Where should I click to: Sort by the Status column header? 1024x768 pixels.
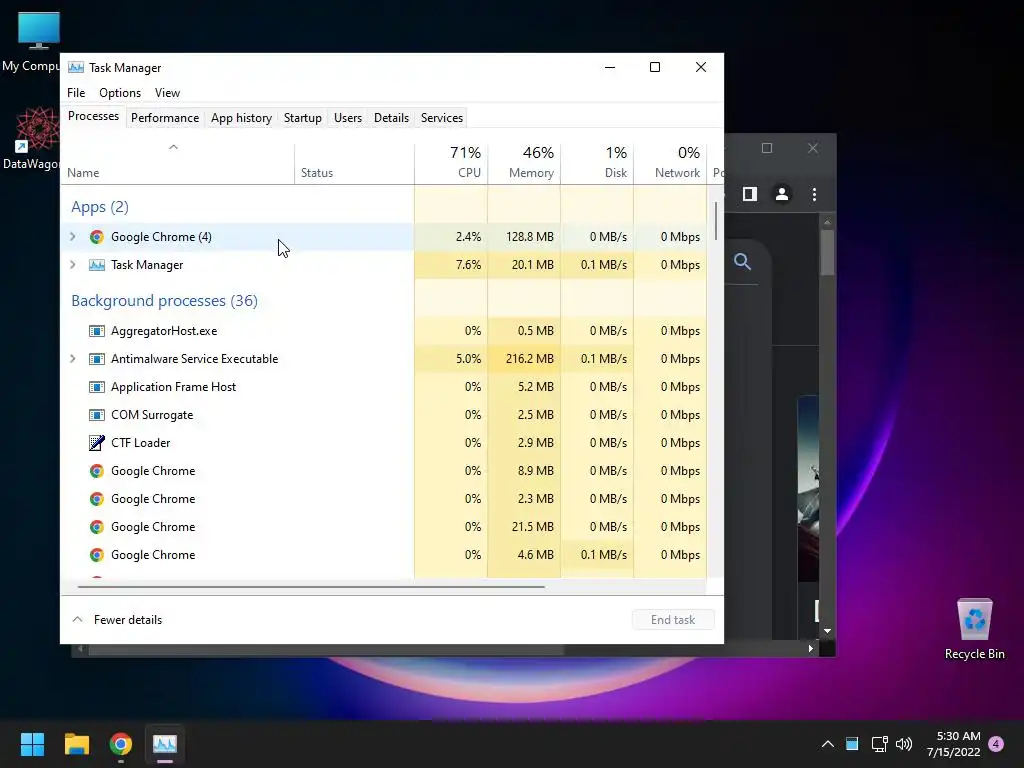pyautogui.click(x=355, y=163)
